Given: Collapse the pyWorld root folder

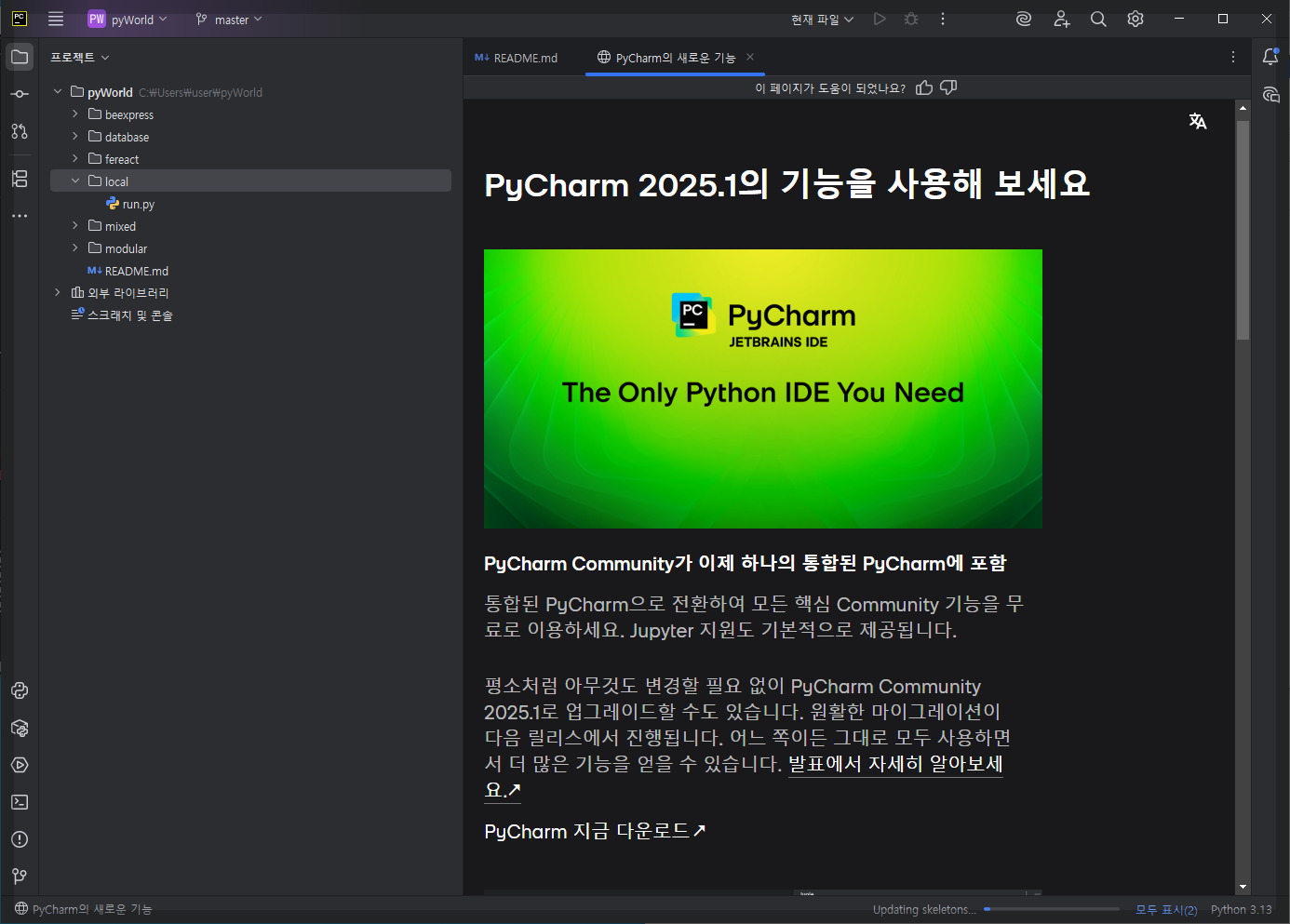Looking at the screenshot, I should coord(58,91).
